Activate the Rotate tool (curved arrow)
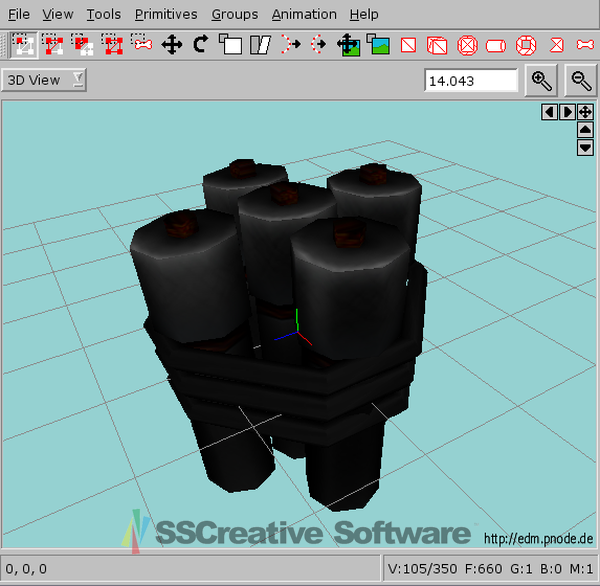The image size is (600, 586). [201, 45]
